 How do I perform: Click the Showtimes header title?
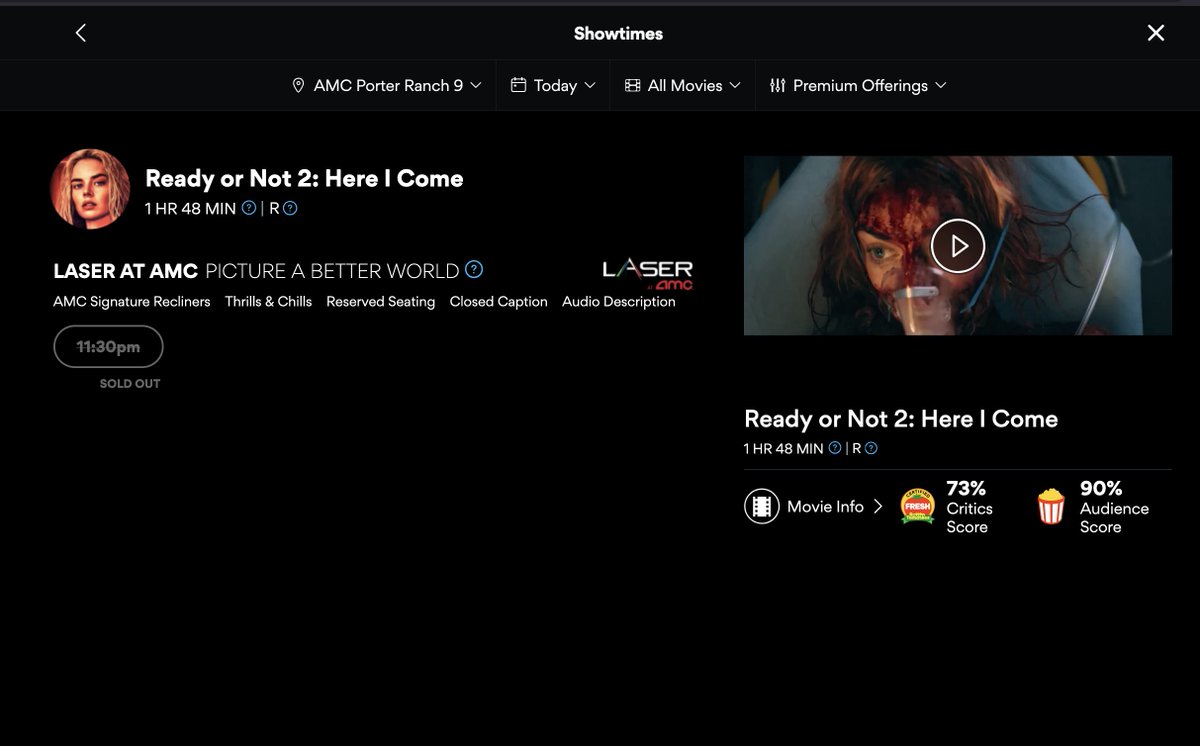click(x=618, y=33)
